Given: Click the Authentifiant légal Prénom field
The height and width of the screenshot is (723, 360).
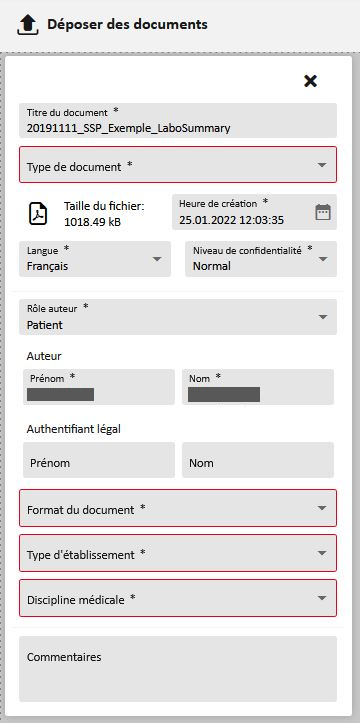Looking at the screenshot, I should 99,460.
